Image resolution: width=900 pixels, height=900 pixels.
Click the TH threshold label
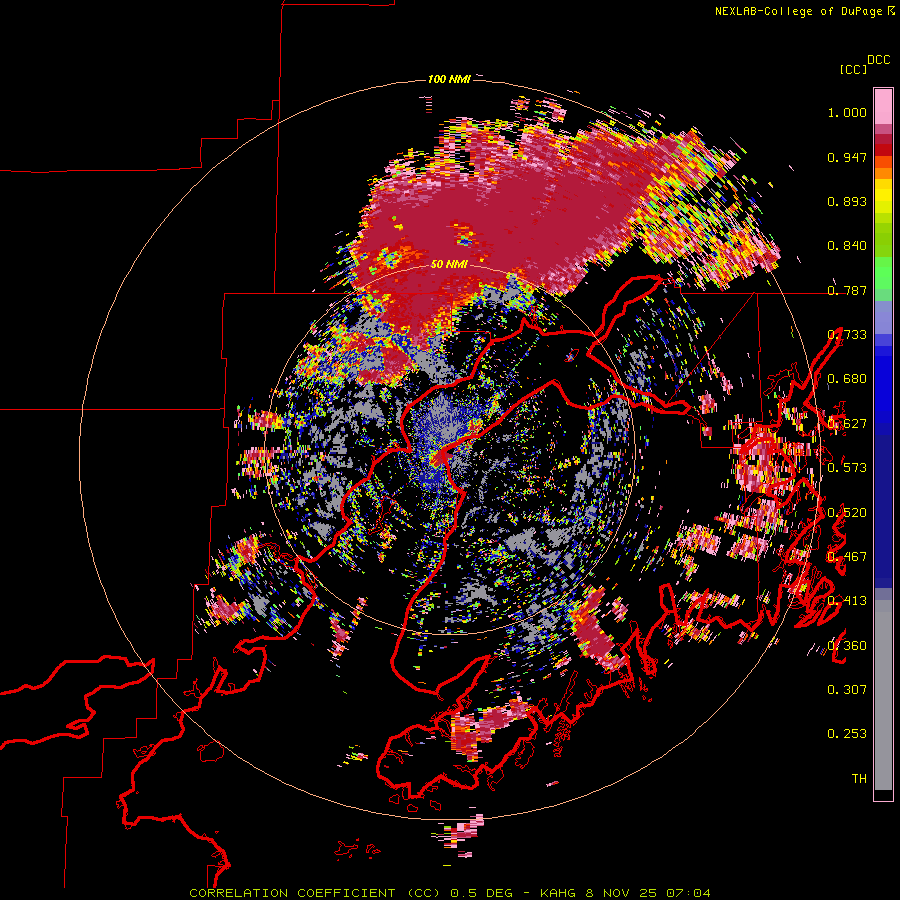(859, 779)
